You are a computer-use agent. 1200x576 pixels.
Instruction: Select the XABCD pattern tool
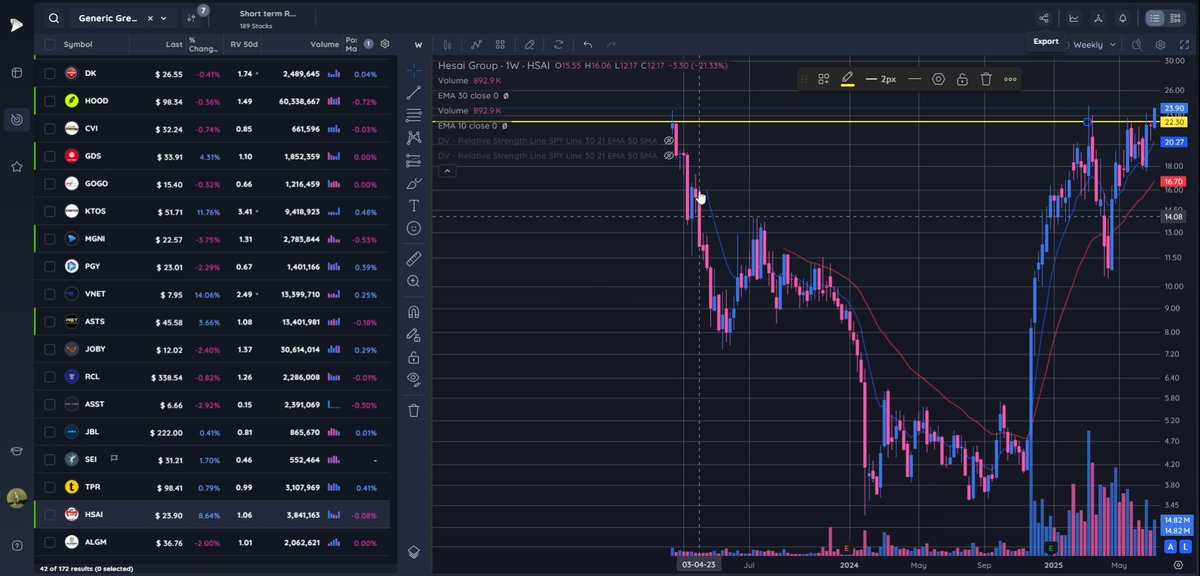coord(414,137)
